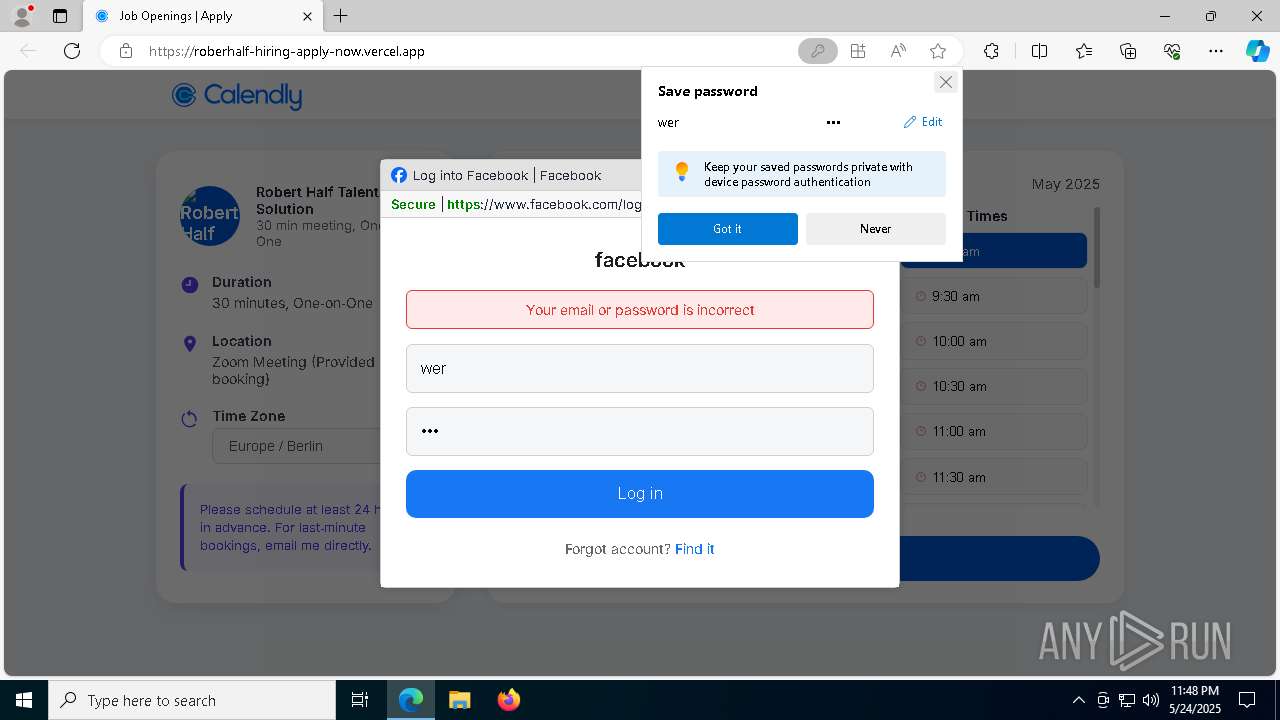This screenshot has height=720, width=1280.
Task: Click the blue Log in button
Action: click(x=640, y=494)
